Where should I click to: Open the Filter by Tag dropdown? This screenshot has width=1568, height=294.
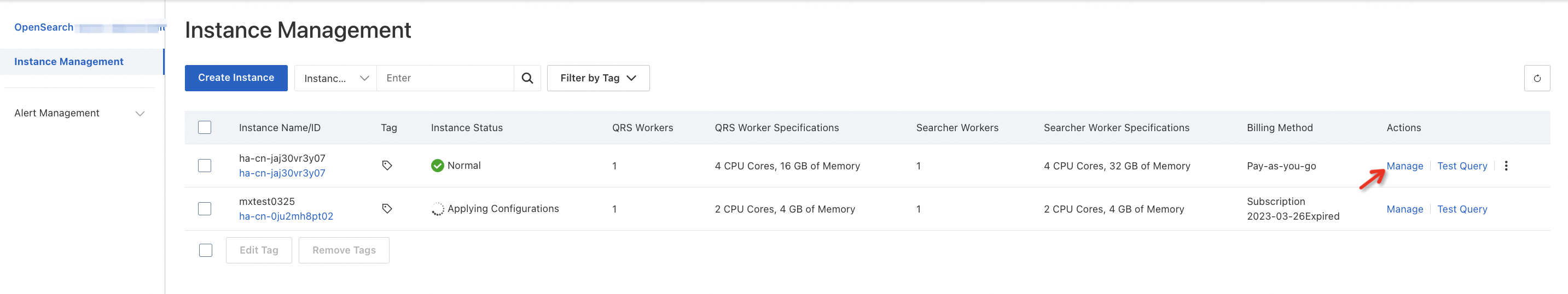coord(598,78)
